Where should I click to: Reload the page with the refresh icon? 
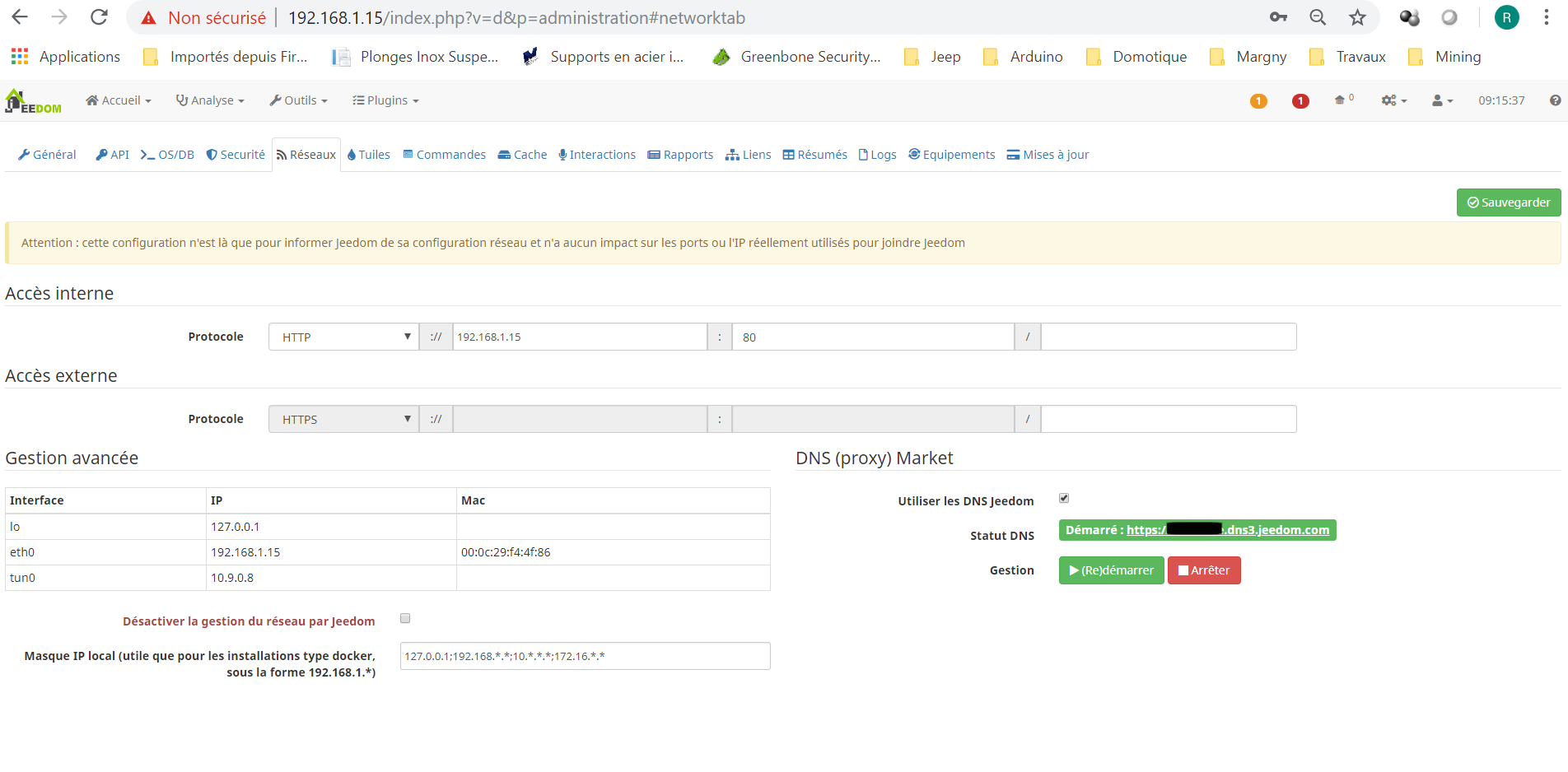click(99, 17)
